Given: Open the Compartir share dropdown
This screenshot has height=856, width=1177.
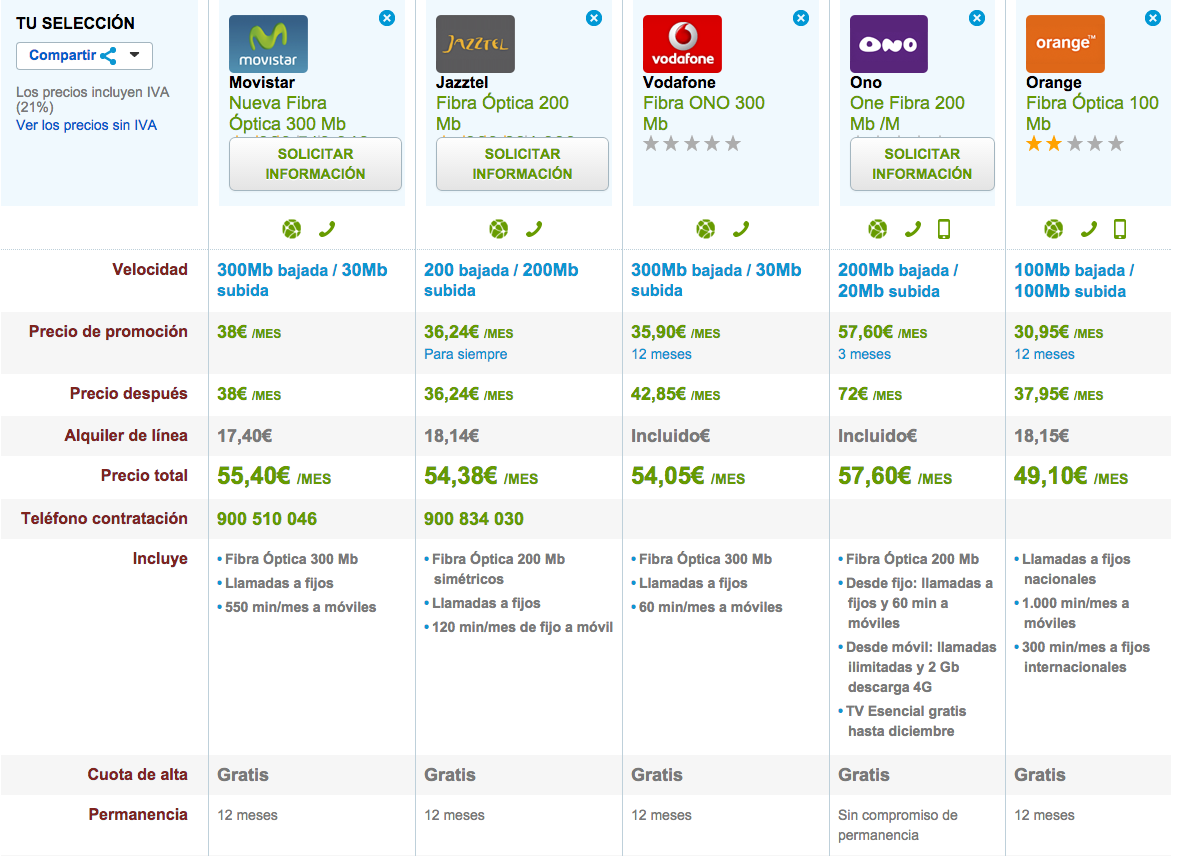Looking at the screenshot, I should [x=84, y=56].
